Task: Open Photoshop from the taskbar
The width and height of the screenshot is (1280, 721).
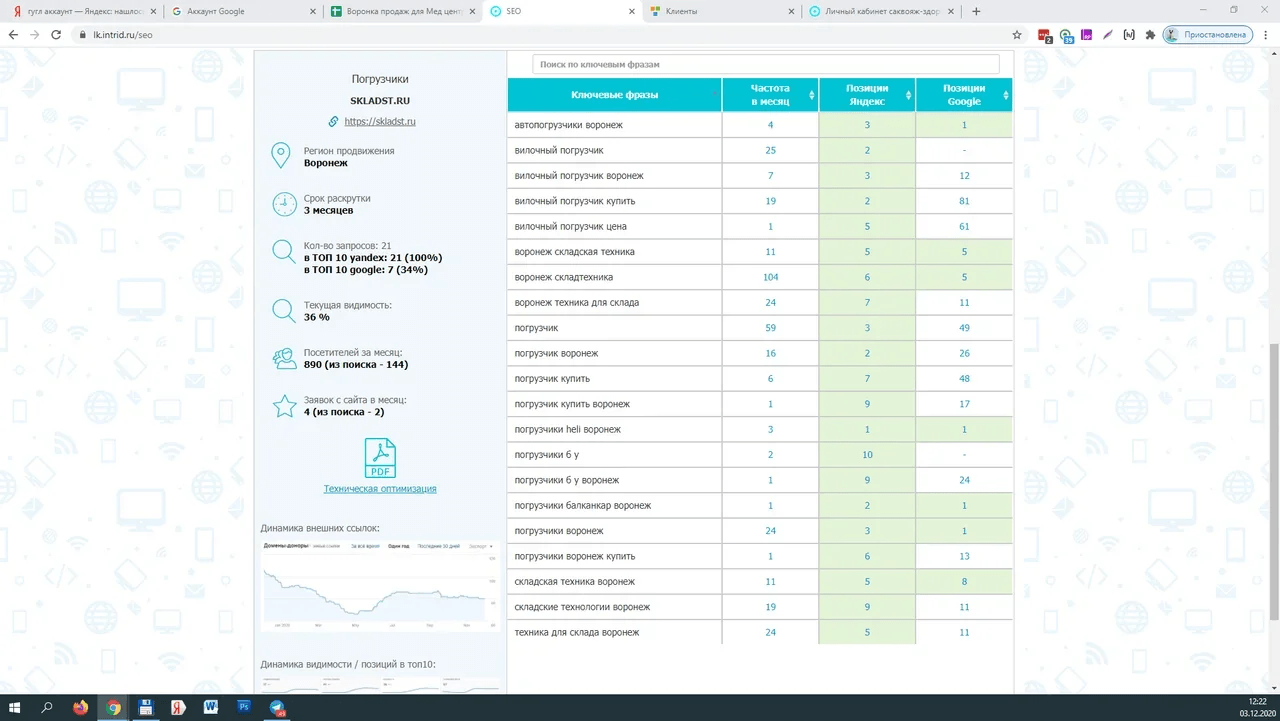Action: point(243,708)
